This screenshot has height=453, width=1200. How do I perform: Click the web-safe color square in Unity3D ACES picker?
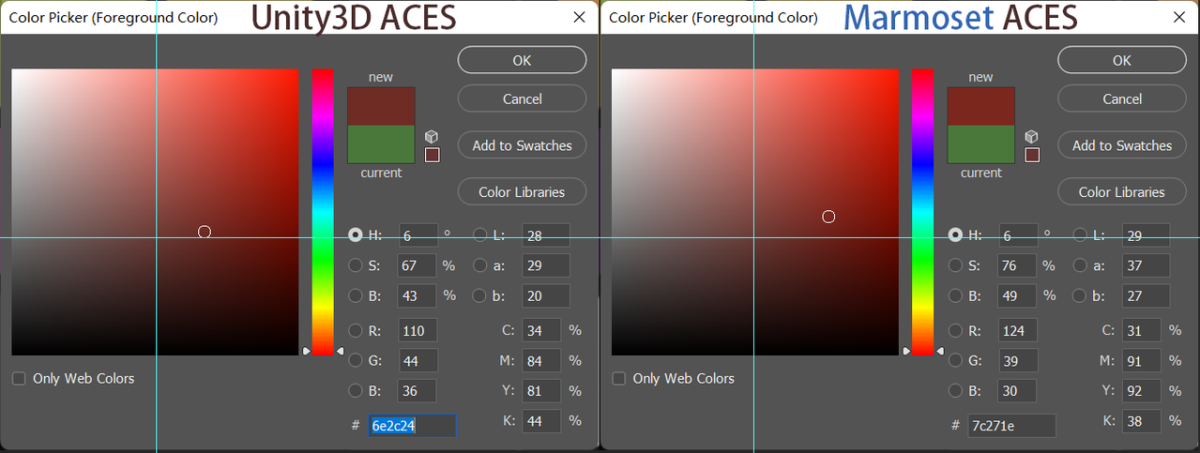[432, 155]
